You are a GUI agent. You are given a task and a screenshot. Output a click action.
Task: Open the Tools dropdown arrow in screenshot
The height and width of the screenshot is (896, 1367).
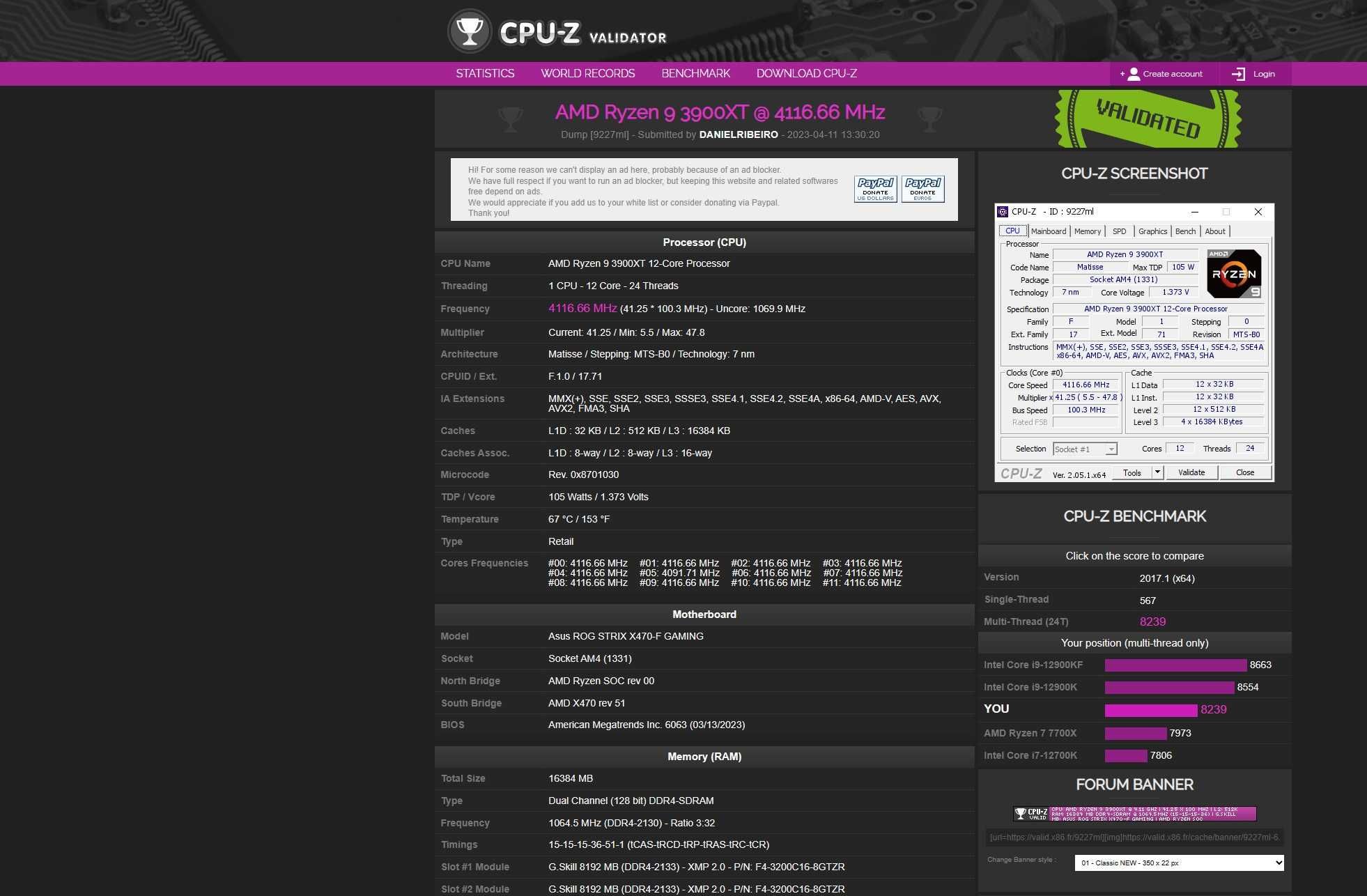tap(1157, 472)
